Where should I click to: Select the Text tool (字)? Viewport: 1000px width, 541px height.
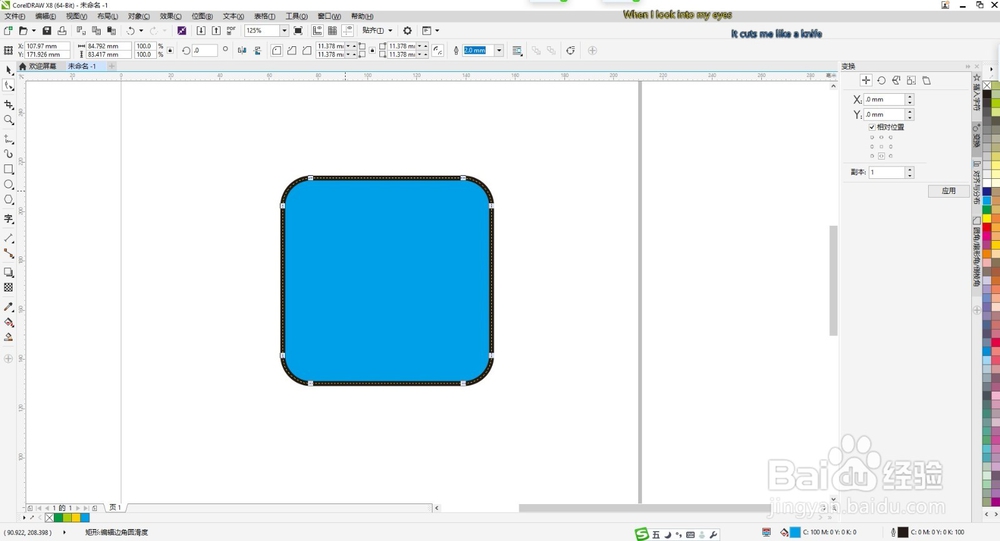pyautogui.click(x=9, y=219)
